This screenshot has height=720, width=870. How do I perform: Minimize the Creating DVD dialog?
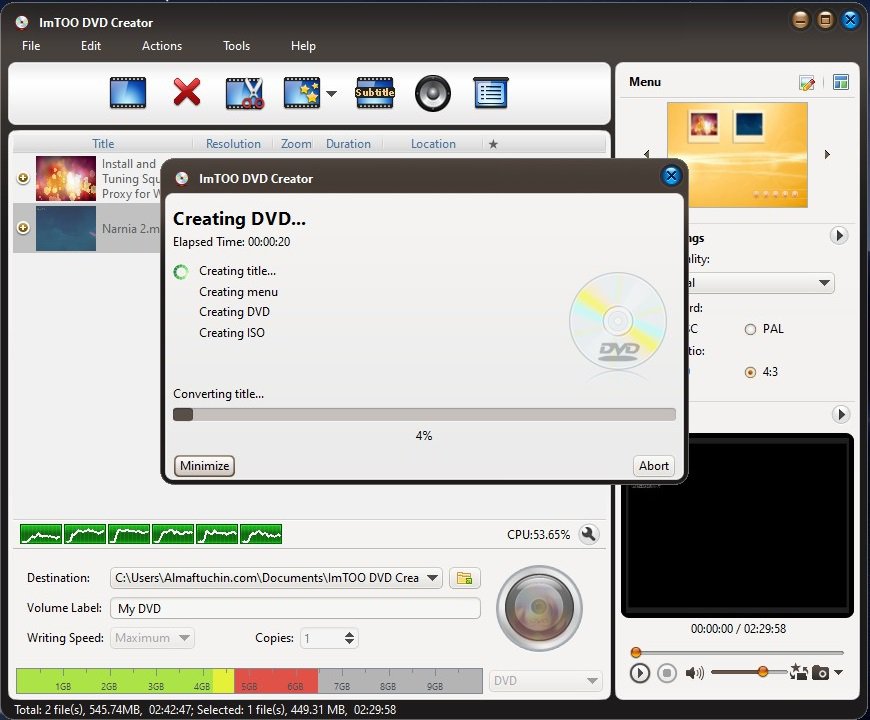pyautogui.click(x=203, y=465)
